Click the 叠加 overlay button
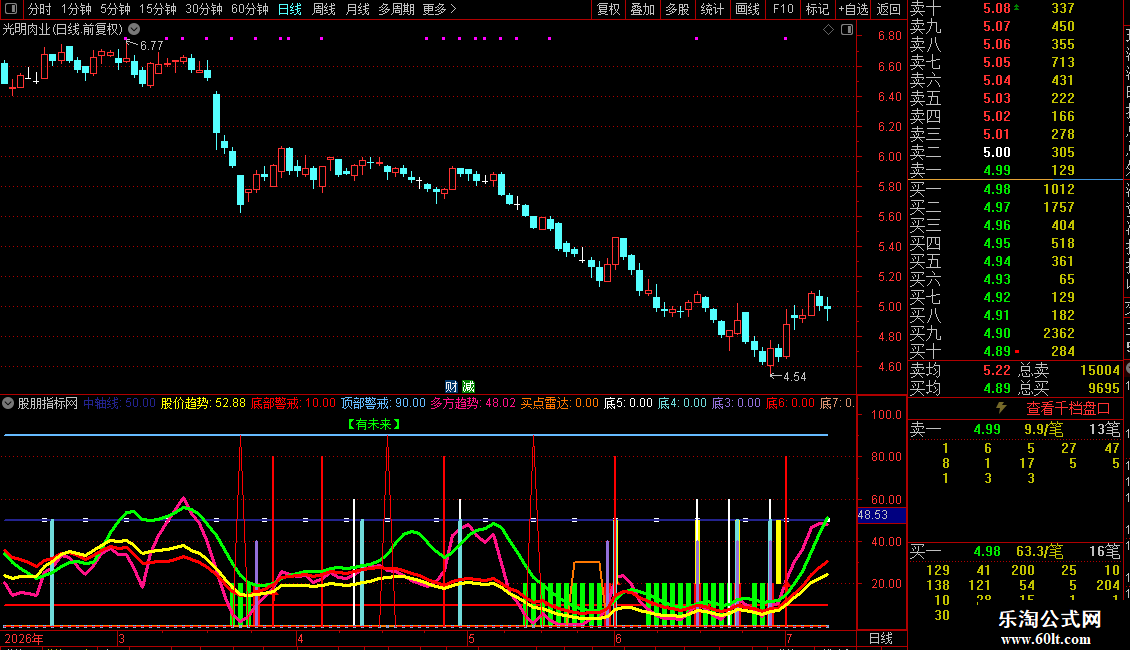The width and height of the screenshot is (1130, 650). click(x=643, y=9)
